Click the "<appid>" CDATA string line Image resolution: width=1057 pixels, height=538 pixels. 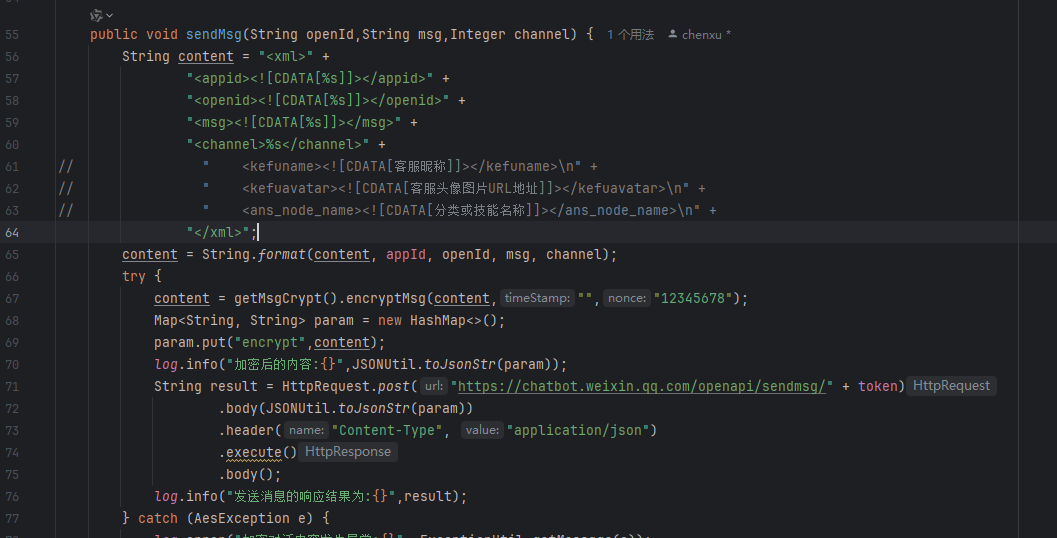click(x=310, y=78)
